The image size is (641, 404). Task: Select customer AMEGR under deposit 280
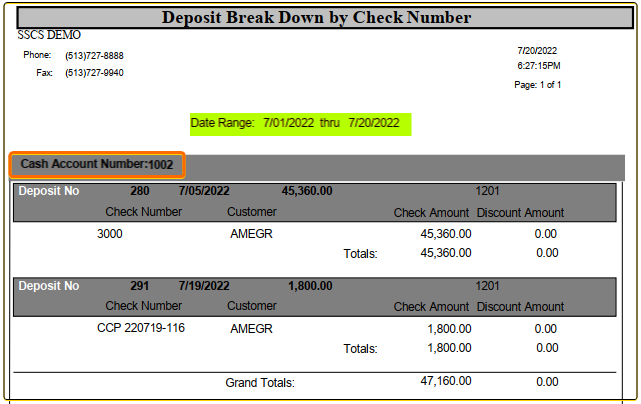point(251,234)
